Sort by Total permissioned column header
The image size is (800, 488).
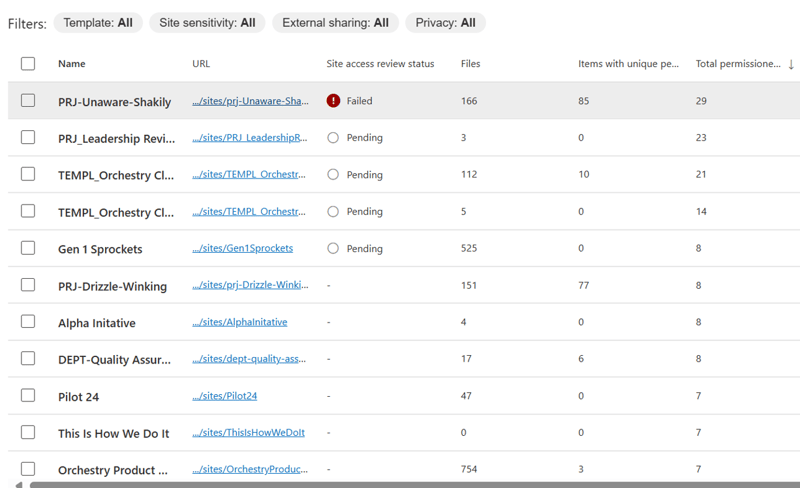(738, 64)
